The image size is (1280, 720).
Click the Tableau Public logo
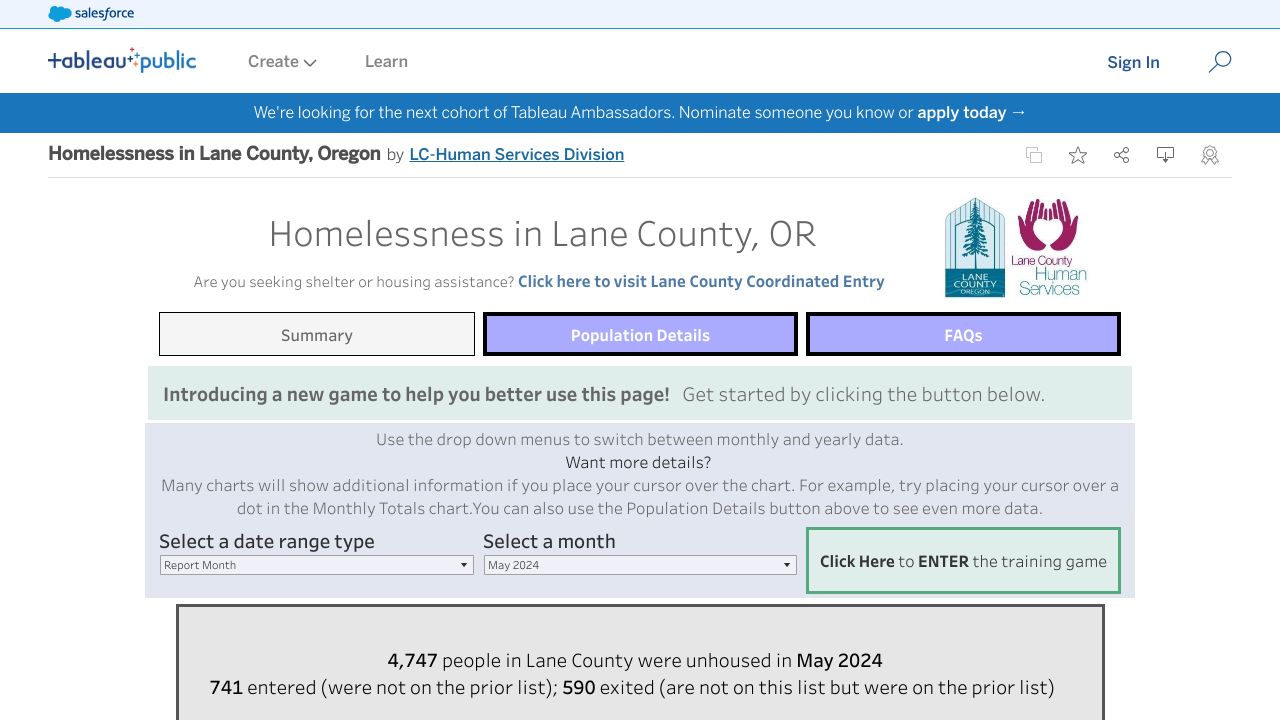coord(122,60)
